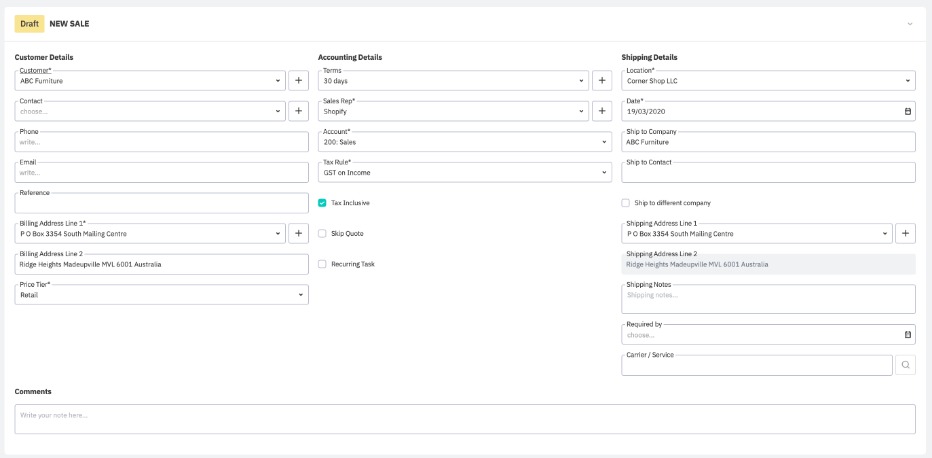Add shipping address using plus icon
The image size is (932, 458).
[x=905, y=234]
